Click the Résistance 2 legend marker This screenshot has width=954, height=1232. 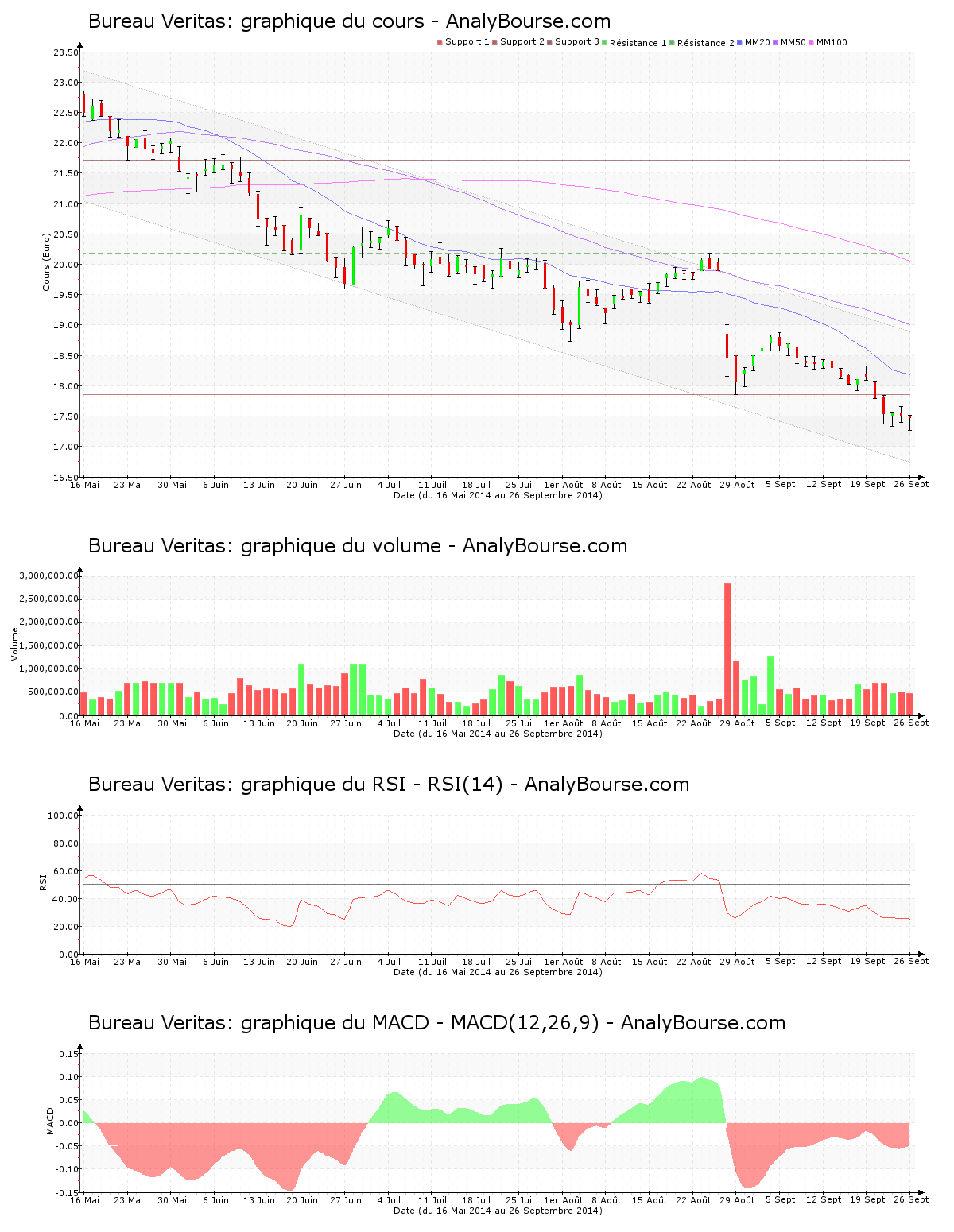(673, 42)
